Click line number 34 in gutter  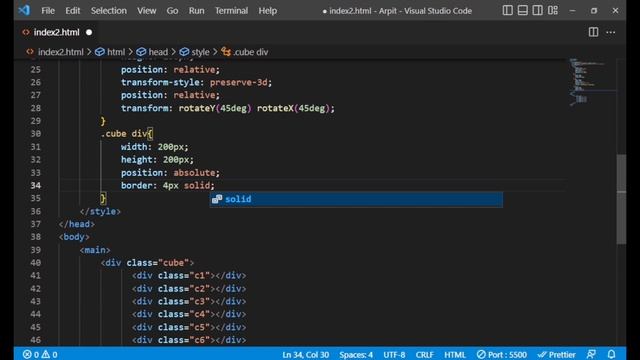click(36, 186)
